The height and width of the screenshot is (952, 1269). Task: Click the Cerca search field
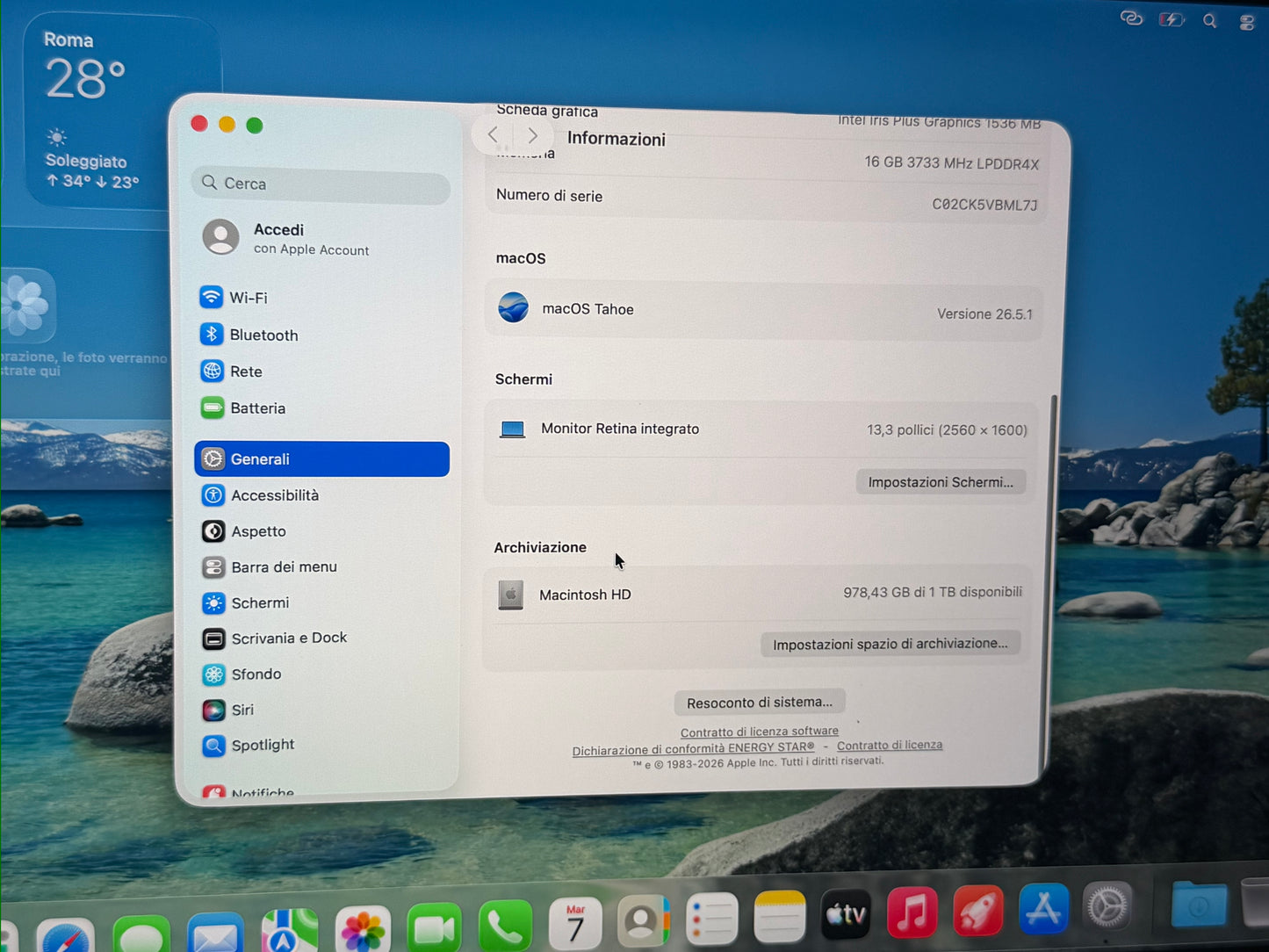321,184
